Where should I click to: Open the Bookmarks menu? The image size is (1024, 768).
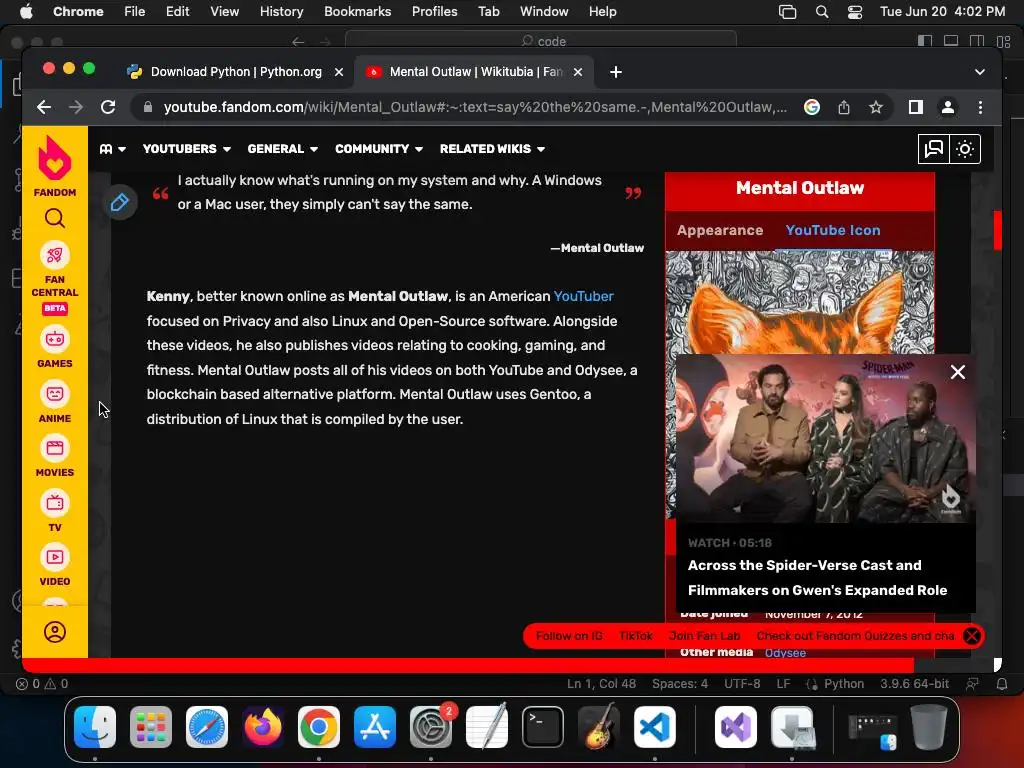357,11
